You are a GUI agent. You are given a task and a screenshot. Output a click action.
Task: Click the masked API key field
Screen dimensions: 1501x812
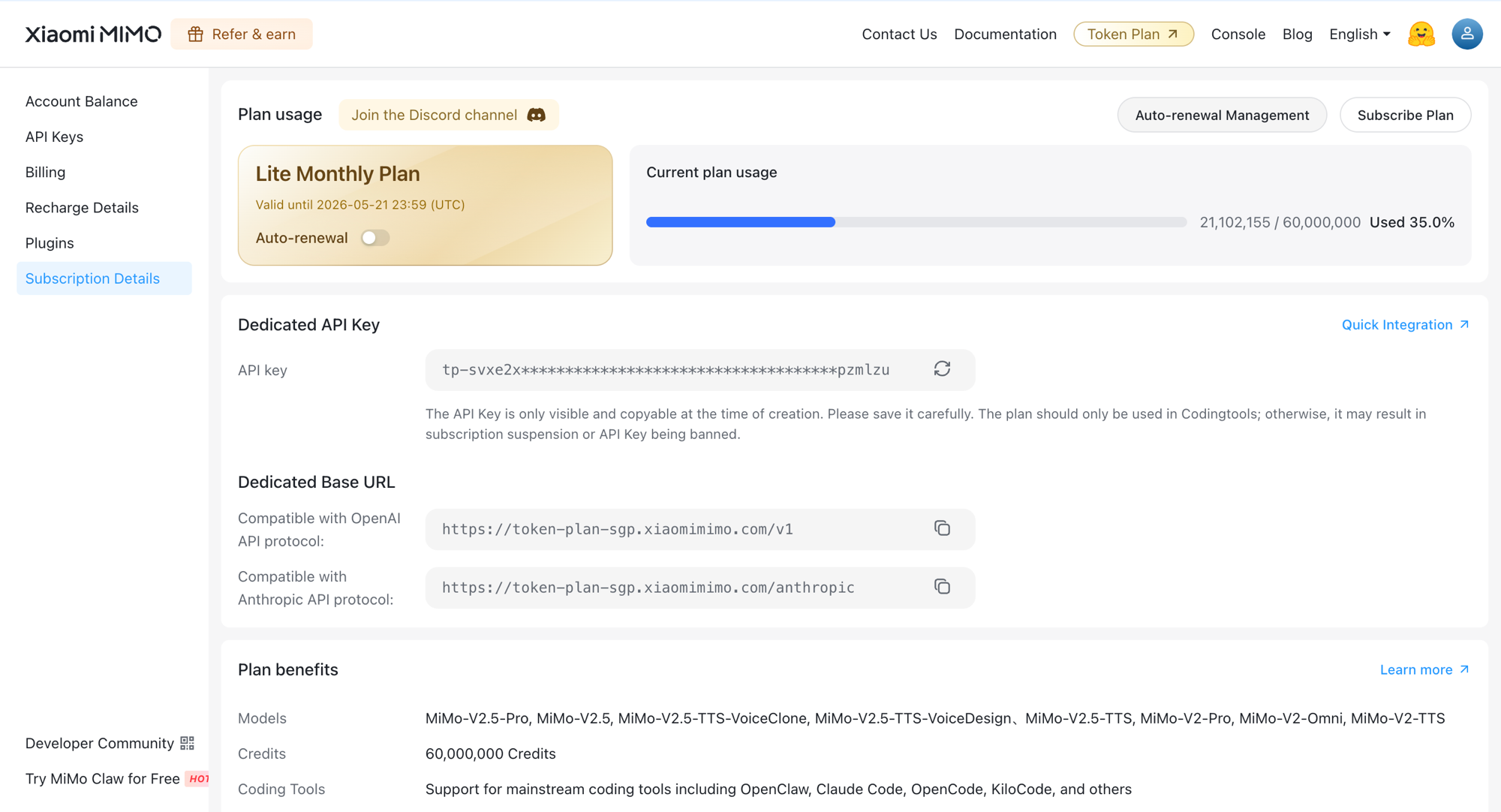tap(700, 370)
